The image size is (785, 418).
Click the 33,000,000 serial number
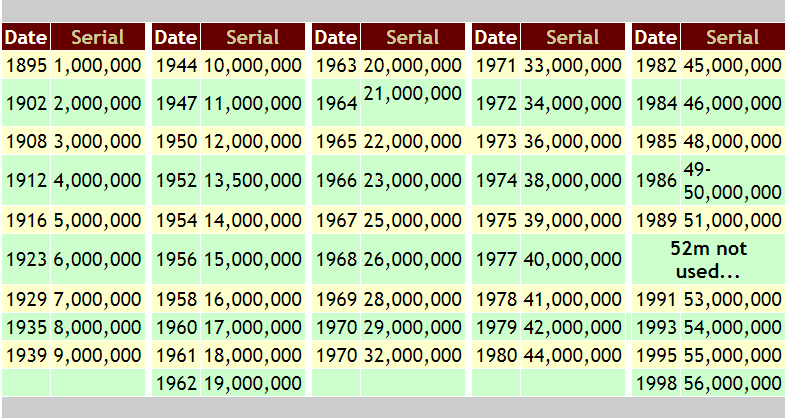coord(573,65)
